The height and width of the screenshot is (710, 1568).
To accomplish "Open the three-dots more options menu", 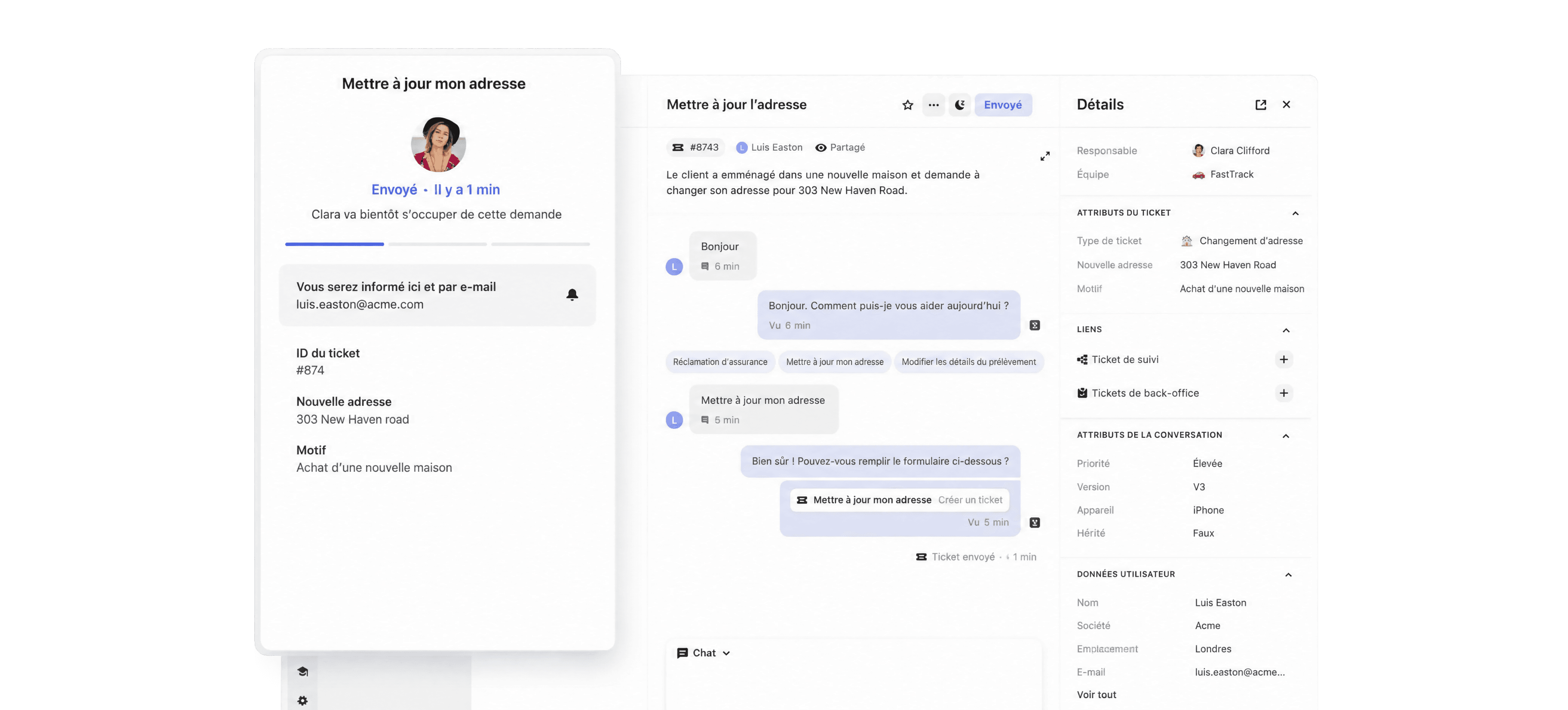I will [934, 105].
